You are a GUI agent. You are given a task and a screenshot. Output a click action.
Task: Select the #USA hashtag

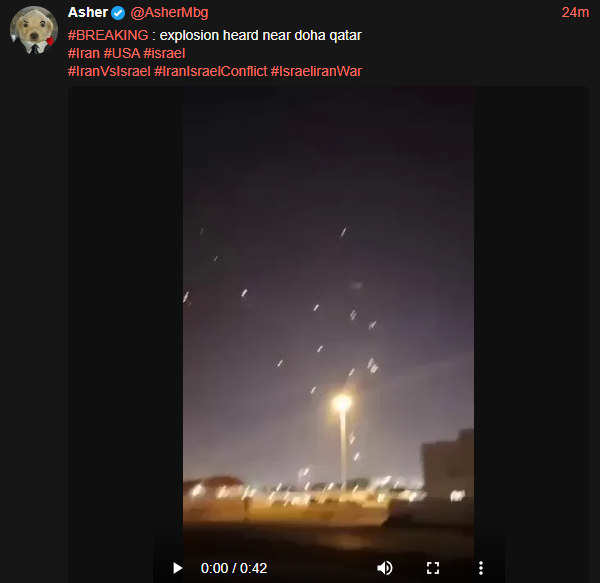coord(122,53)
